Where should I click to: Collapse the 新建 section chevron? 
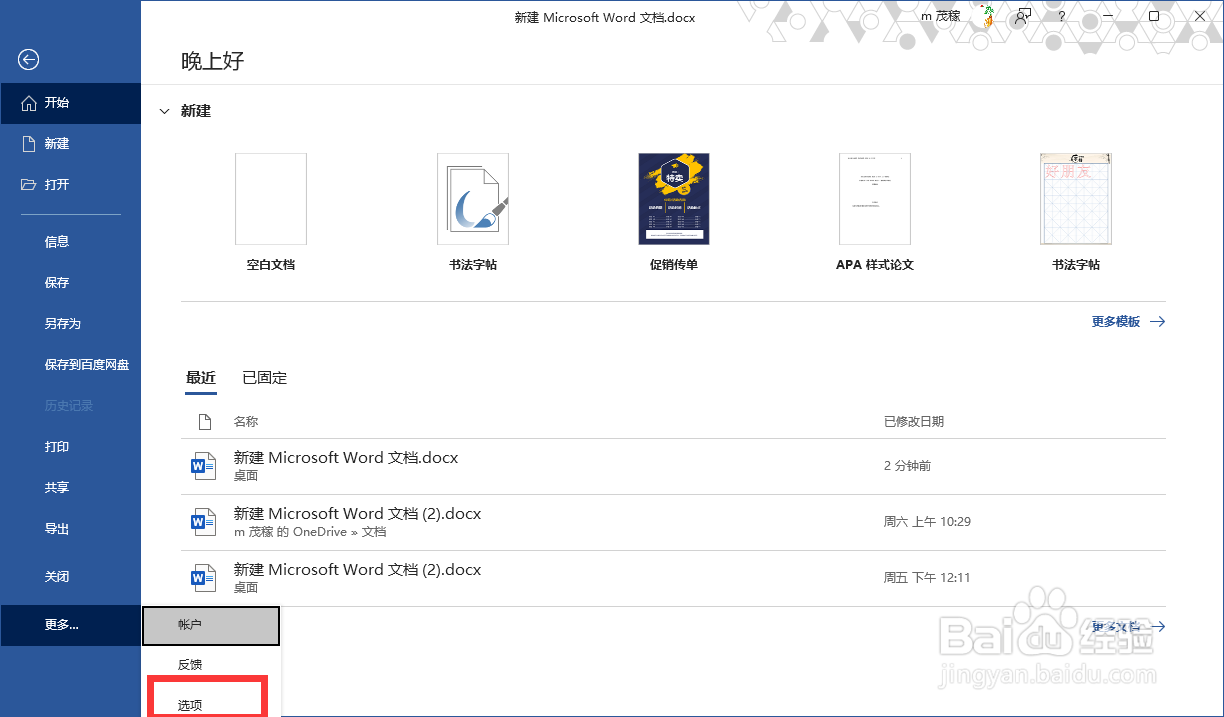click(x=165, y=112)
